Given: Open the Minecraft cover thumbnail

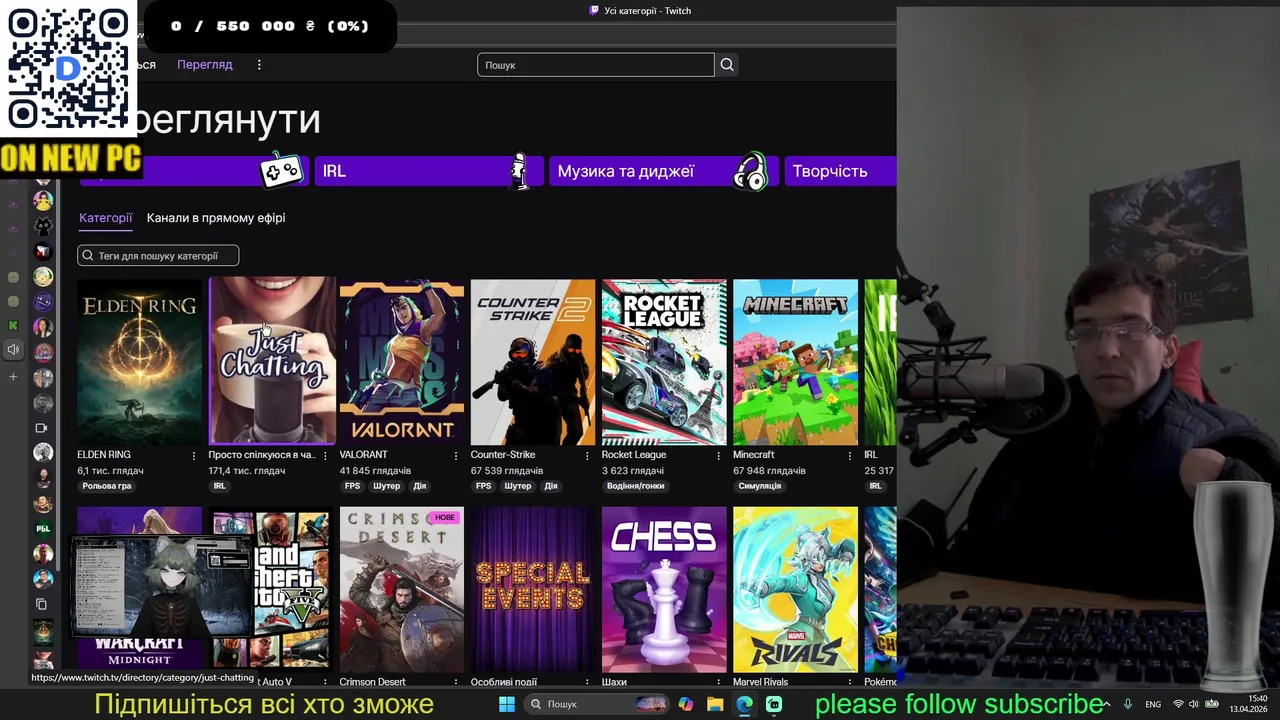Looking at the screenshot, I should click(795, 362).
